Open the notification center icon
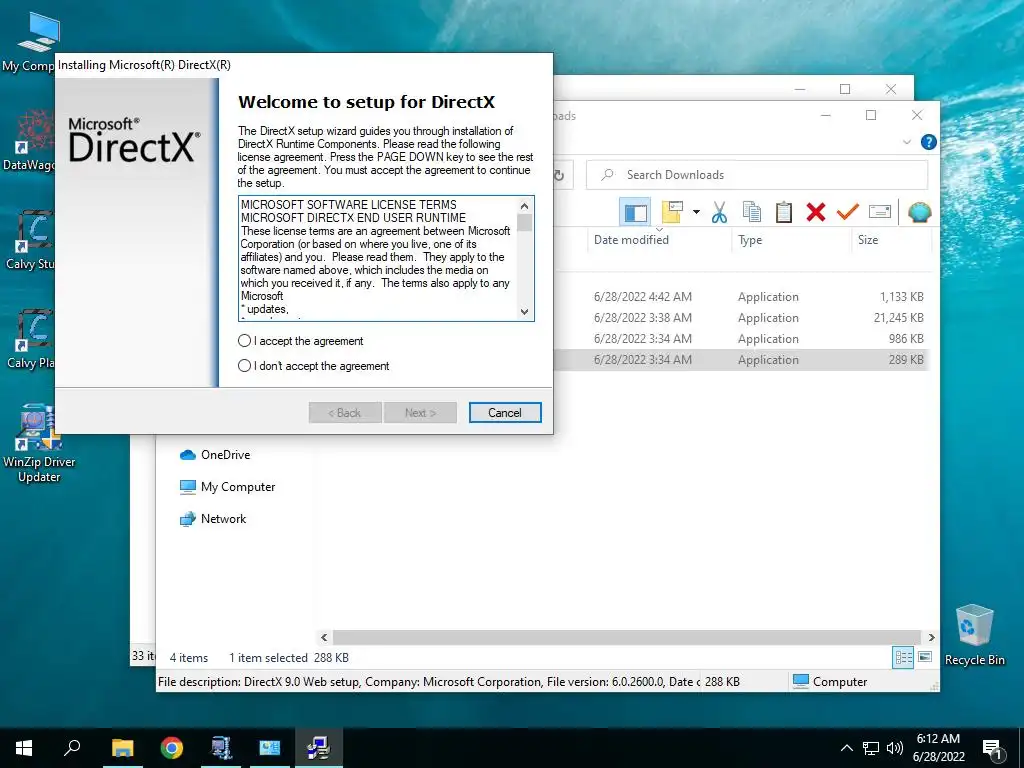The width and height of the screenshot is (1024, 768). [992, 749]
